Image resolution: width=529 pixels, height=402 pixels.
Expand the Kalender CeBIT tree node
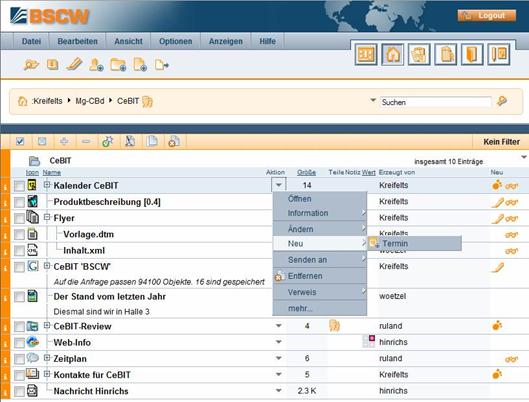coord(47,184)
